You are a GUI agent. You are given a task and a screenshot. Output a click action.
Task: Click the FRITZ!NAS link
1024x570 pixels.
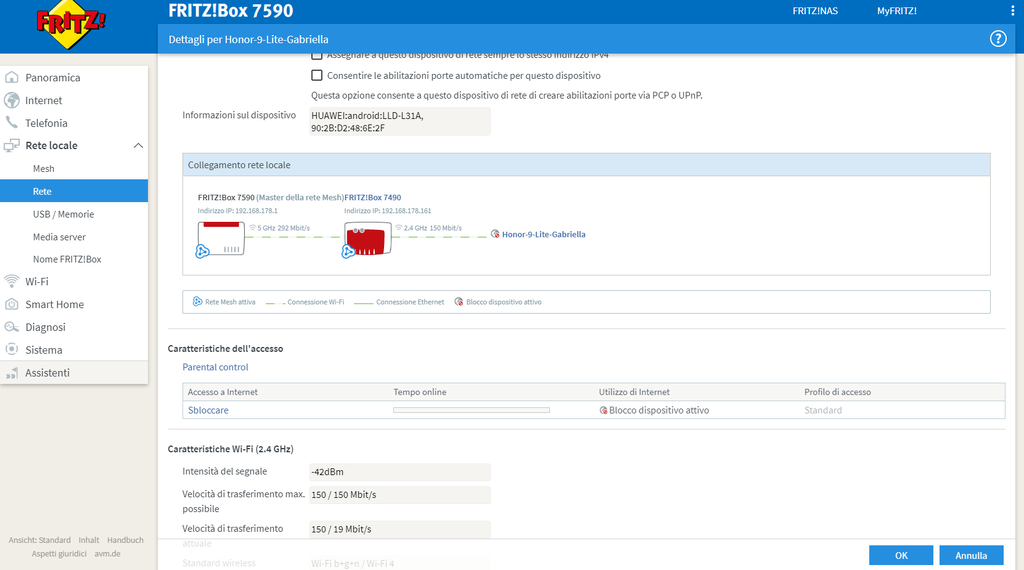tap(815, 11)
